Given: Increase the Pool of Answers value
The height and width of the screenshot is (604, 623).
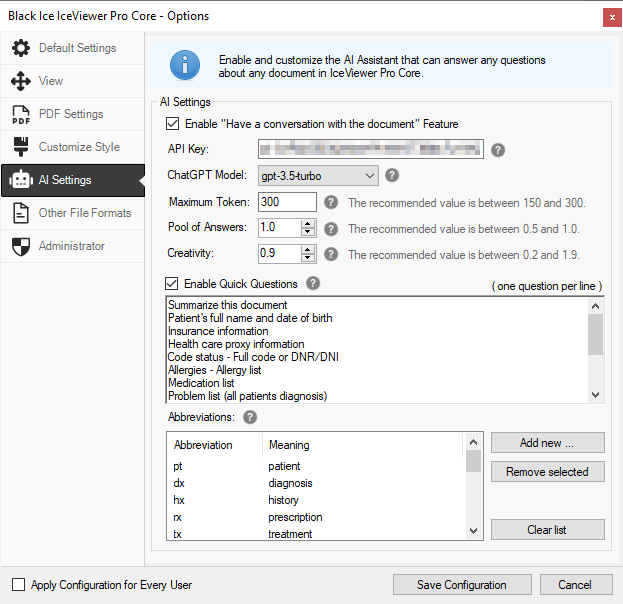Looking at the screenshot, I should tap(309, 223).
